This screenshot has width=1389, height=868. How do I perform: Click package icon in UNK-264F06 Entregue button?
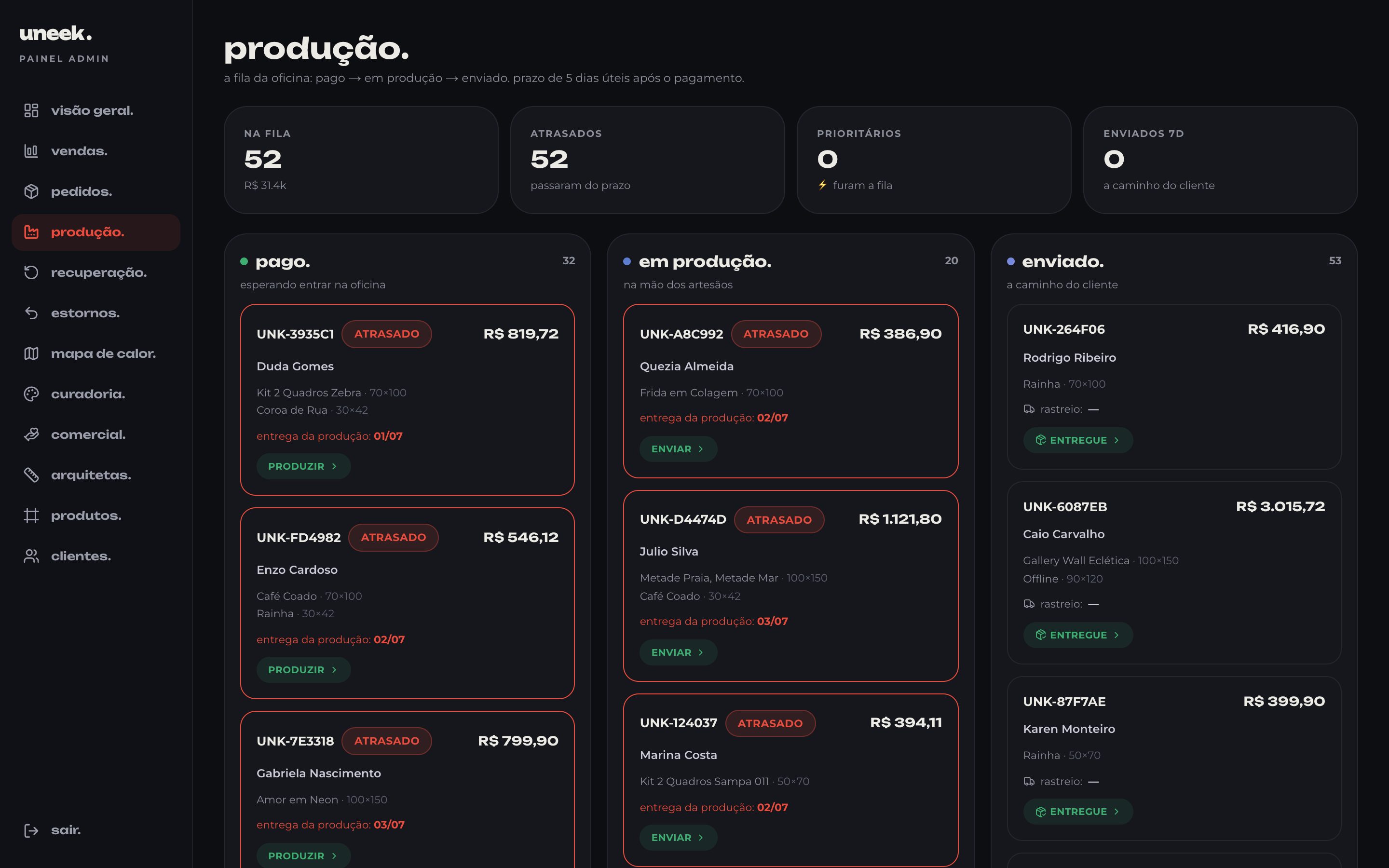[x=1041, y=440]
